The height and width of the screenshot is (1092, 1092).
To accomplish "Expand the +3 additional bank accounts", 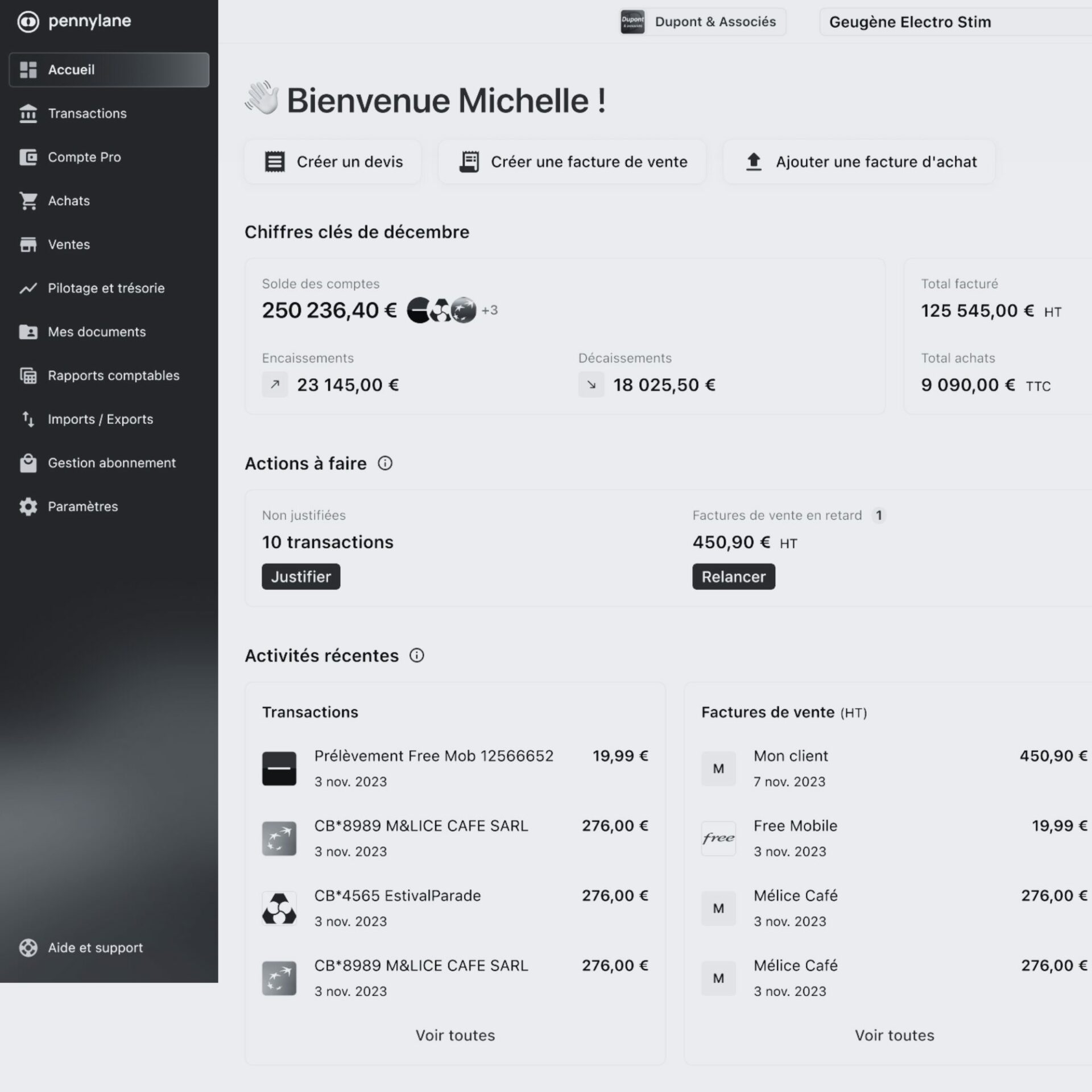I will tap(490, 311).
